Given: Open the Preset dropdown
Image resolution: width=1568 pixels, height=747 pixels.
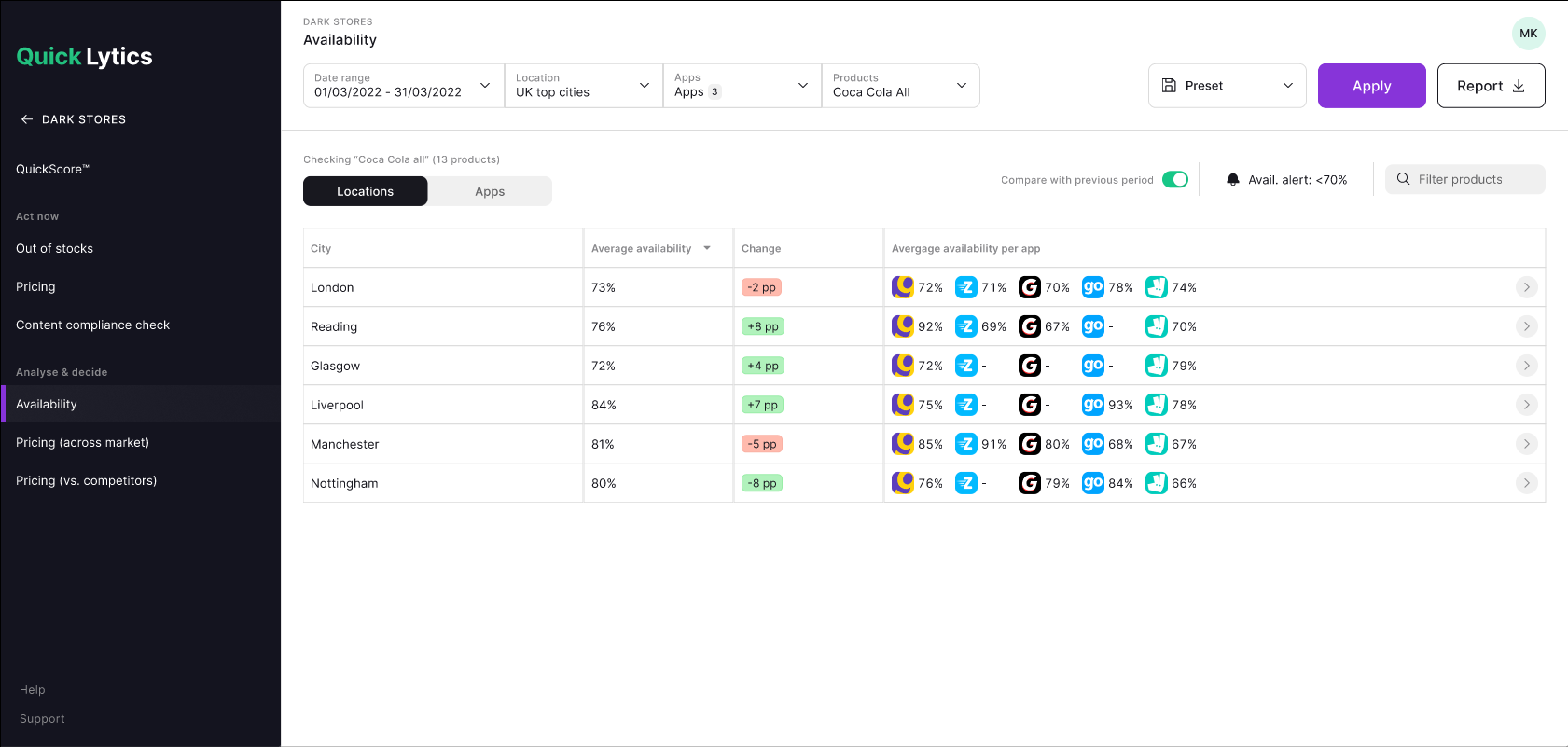Looking at the screenshot, I should coord(1228,86).
